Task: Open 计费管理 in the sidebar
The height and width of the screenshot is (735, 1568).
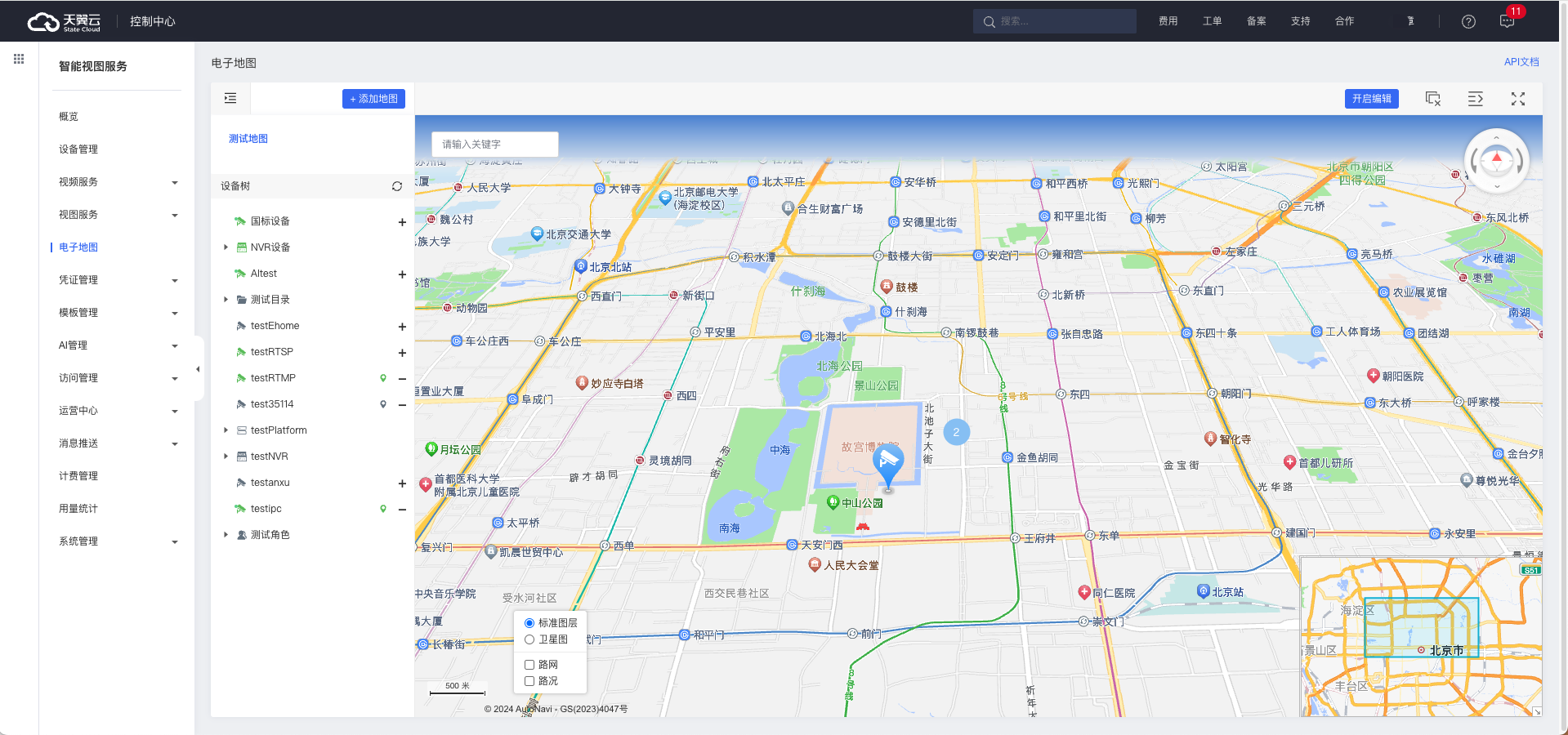Action: point(78,476)
